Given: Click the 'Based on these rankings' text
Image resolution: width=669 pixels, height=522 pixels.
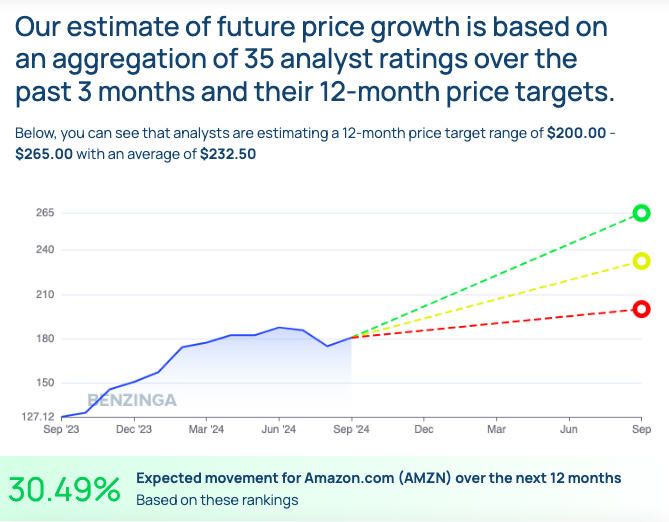Looking at the screenshot, I should coord(217,500).
